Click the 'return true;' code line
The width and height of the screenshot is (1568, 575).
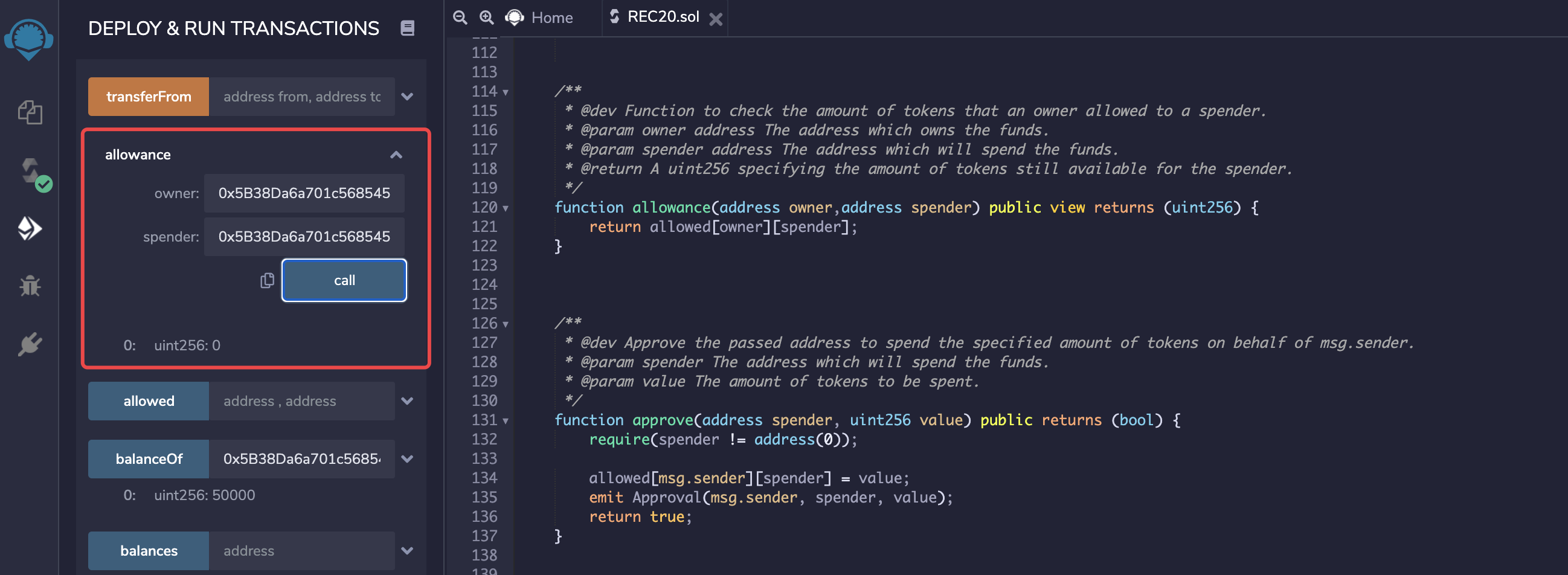coord(640,517)
